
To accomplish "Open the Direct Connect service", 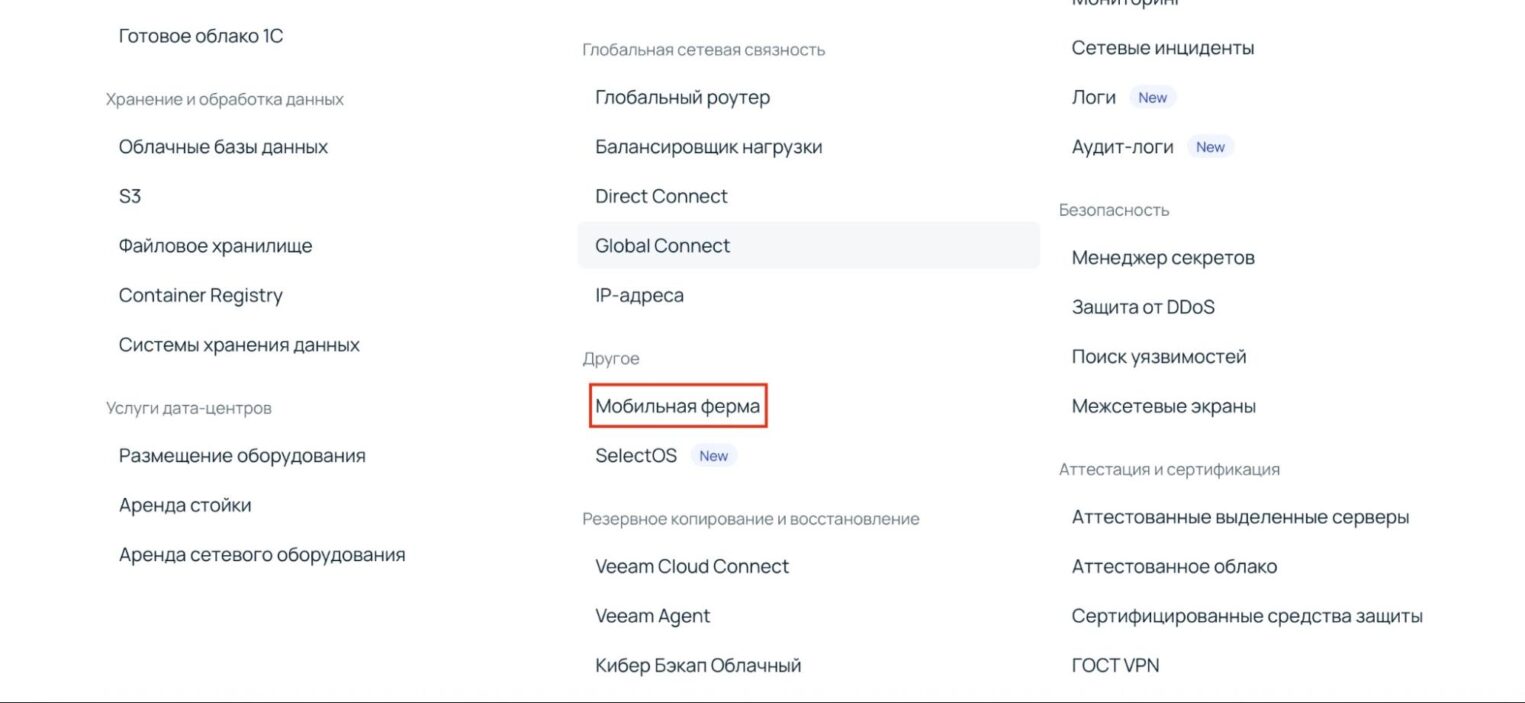I will coord(661,197).
